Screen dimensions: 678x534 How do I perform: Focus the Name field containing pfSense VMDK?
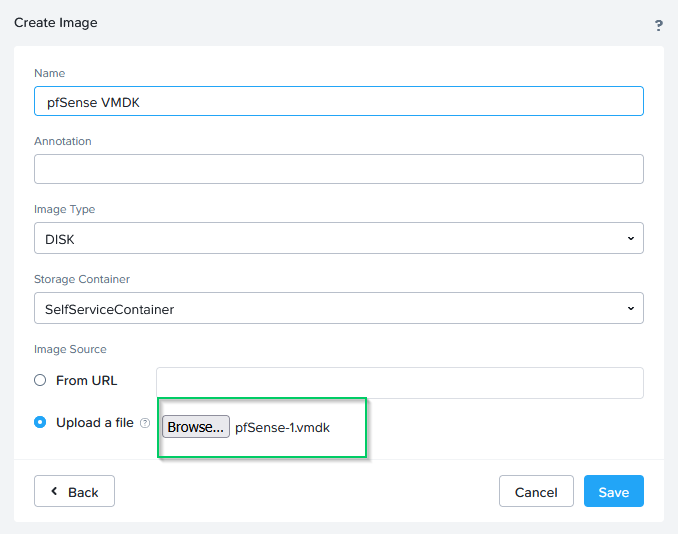click(x=338, y=101)
